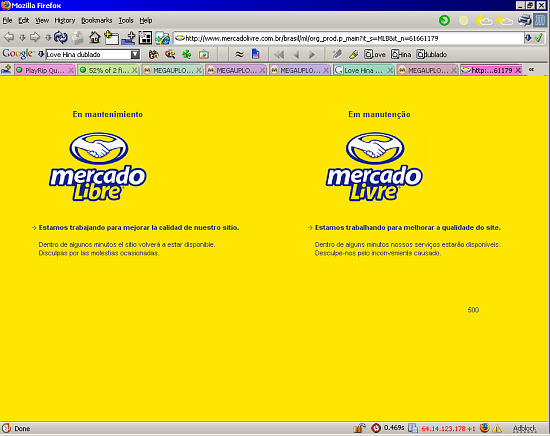The width and height of the screenshot is (550, 436).
Task: Switch to the 52% of 2 fi... tab
Action: click(108, 70)
